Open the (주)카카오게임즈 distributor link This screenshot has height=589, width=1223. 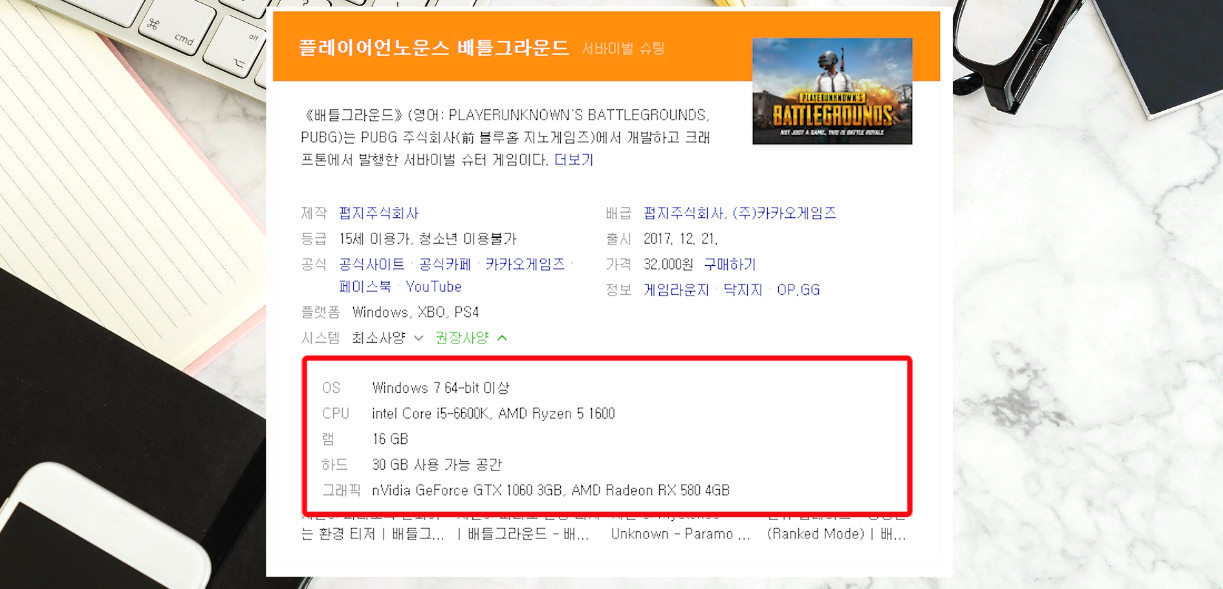[x=785, y=213]
